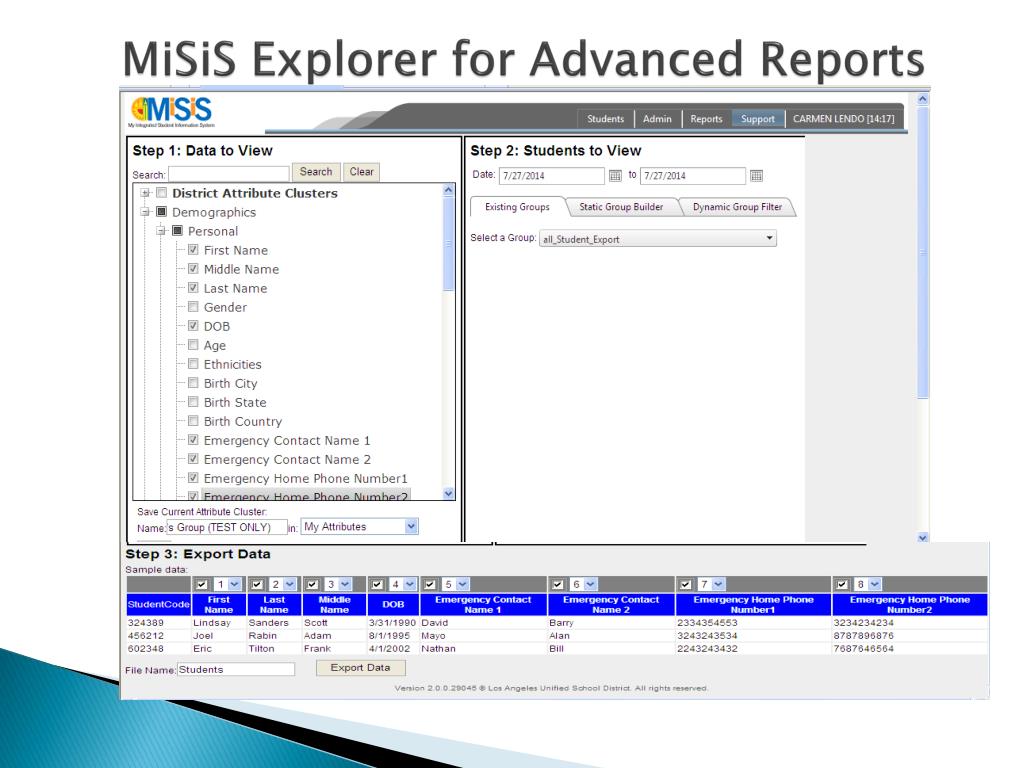Image resolution: width=1024 pixels, height=768 pixels.
Task: Click the cluster Name input field
Action: [227, 527]
